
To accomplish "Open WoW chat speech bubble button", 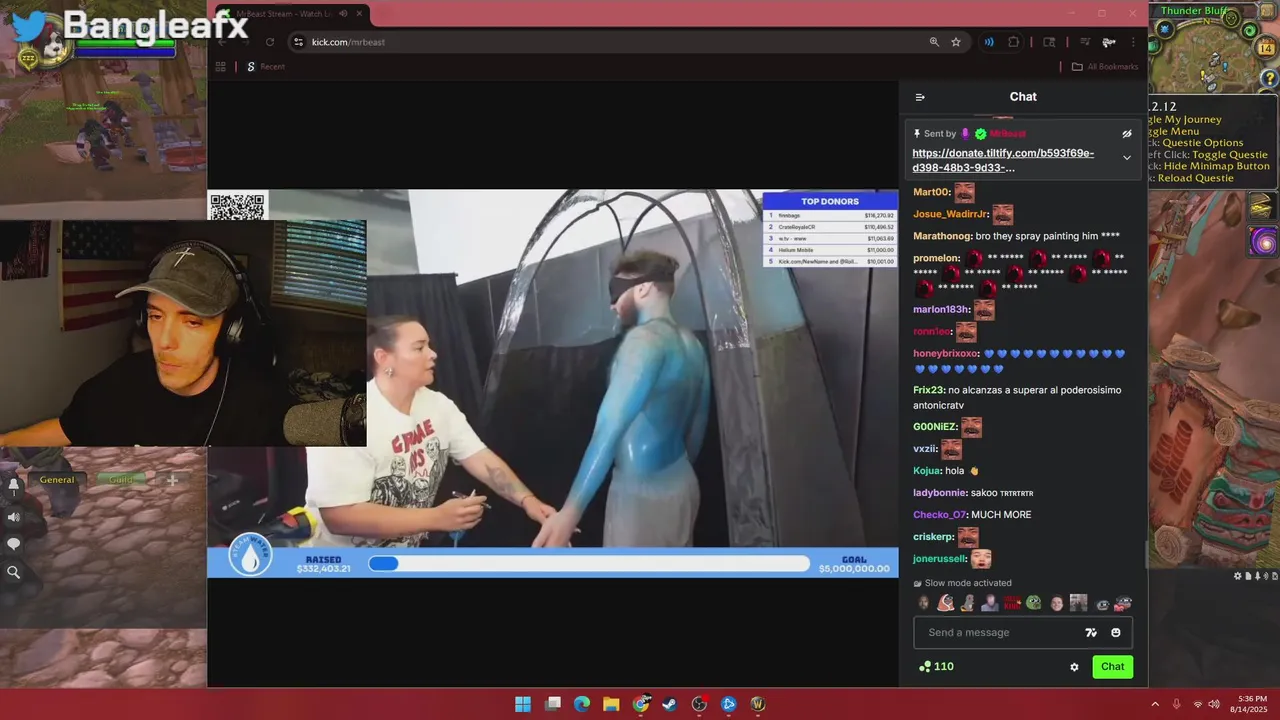I will tap(14, 544).
